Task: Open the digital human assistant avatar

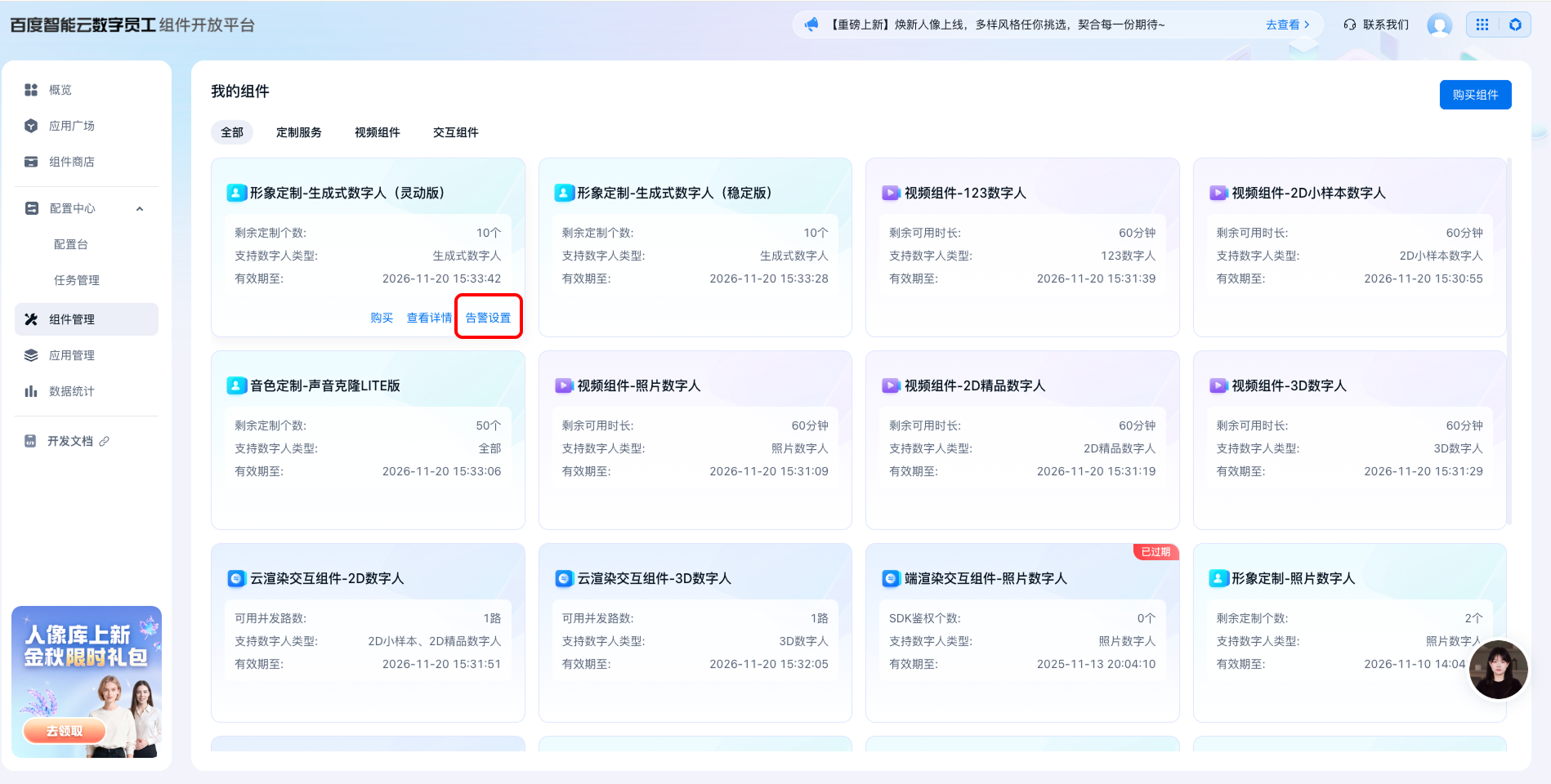Action: [x=1498, y=670]
